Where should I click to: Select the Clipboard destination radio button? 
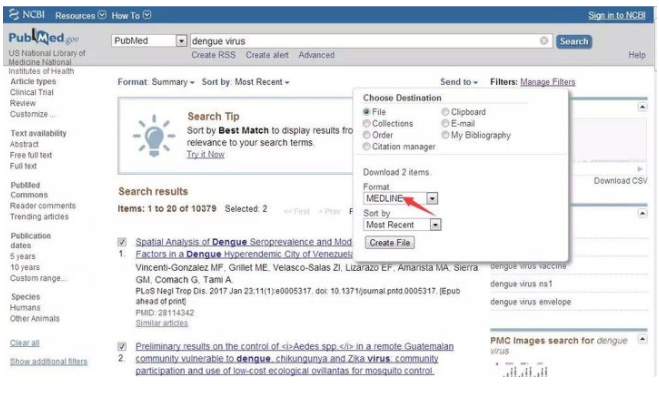(445, 112)
